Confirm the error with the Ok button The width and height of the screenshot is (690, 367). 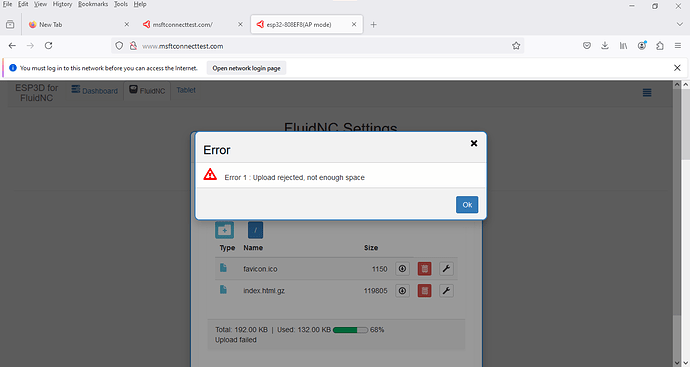pos(467,205)
